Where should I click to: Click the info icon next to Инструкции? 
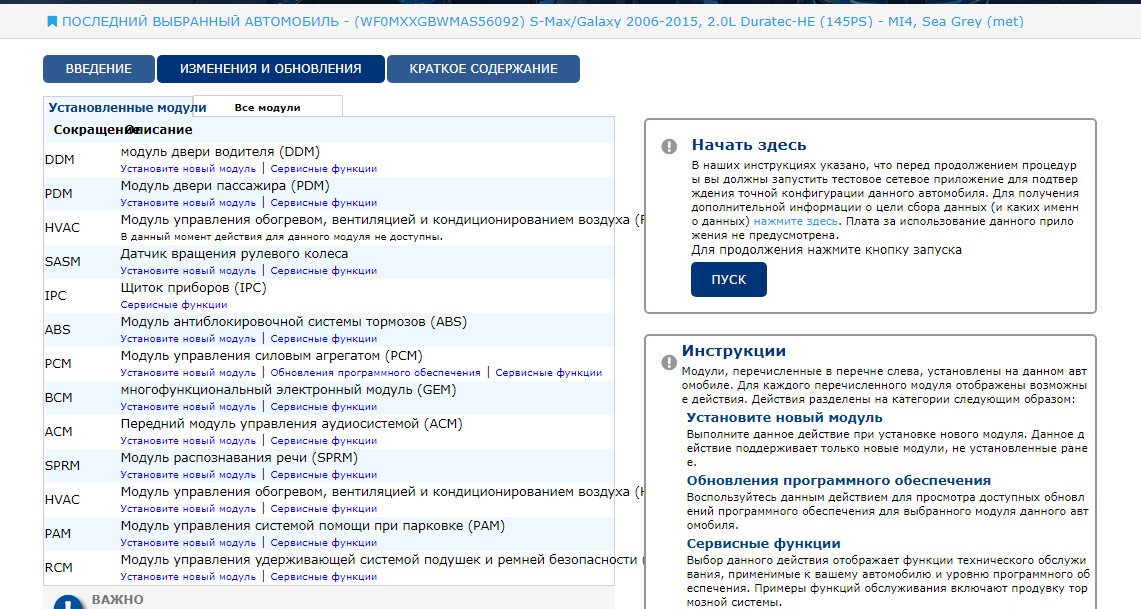(669, 362)
